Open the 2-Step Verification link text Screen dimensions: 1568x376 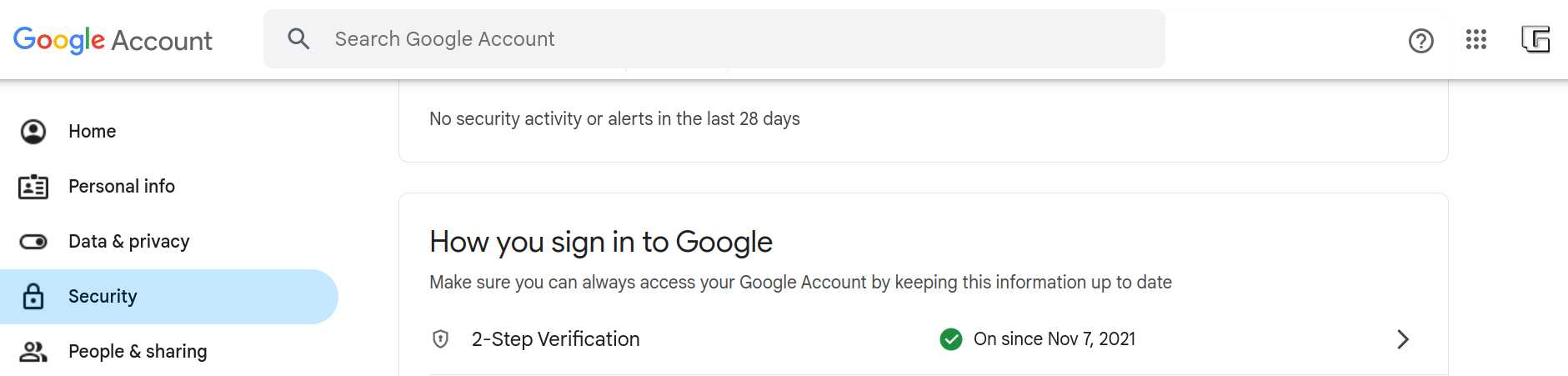tap(556, 339)
